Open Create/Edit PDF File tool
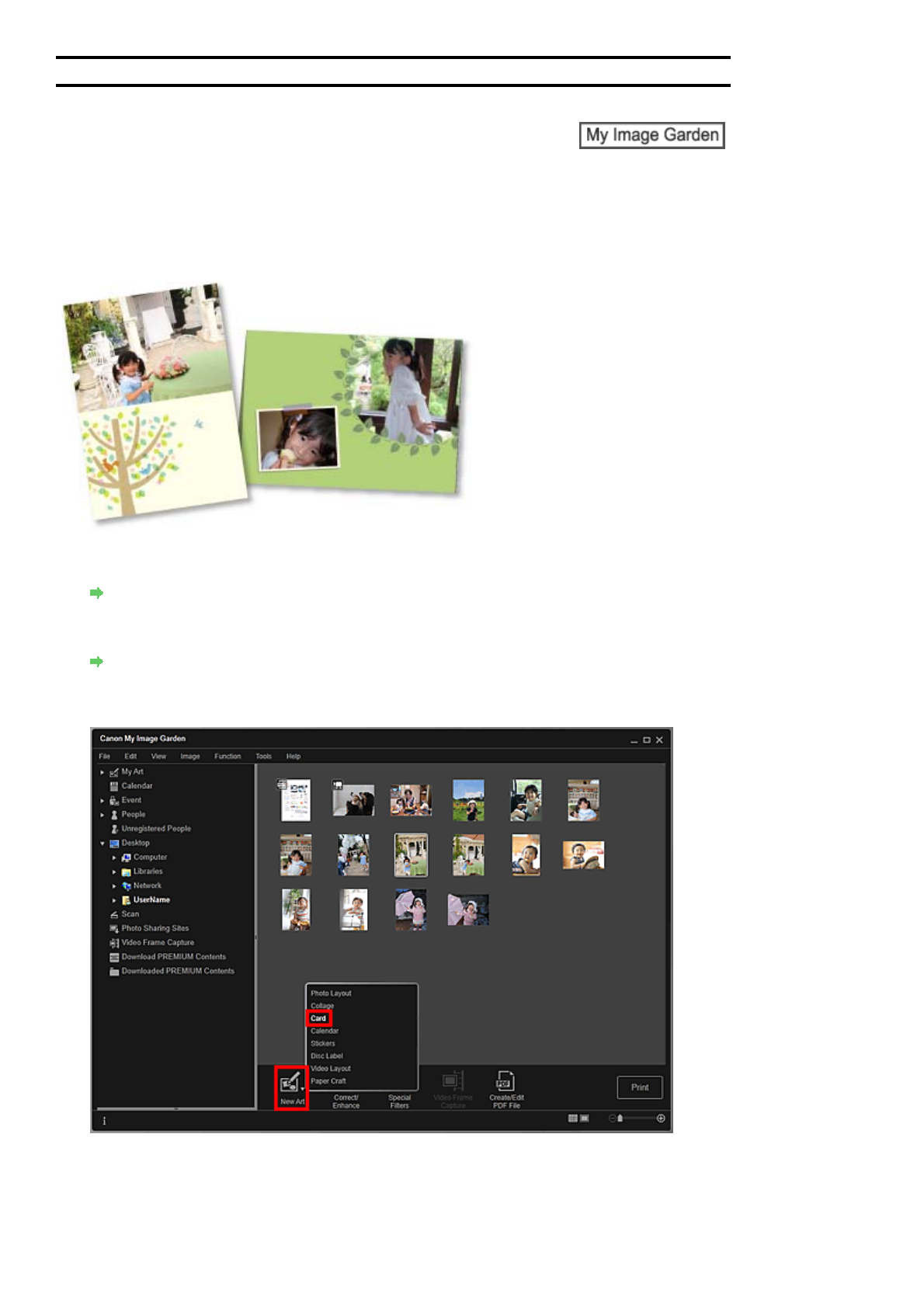 (505, 1087)
